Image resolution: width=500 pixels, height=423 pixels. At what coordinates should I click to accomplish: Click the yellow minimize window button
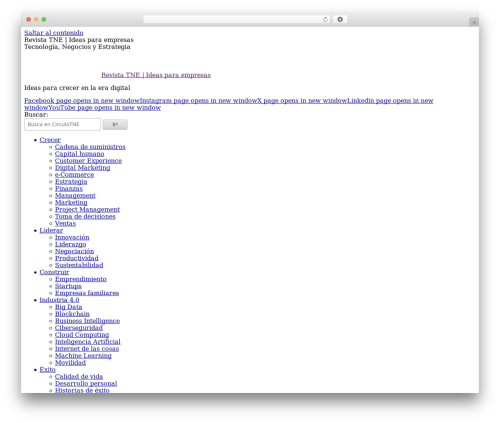click(36, 20)
